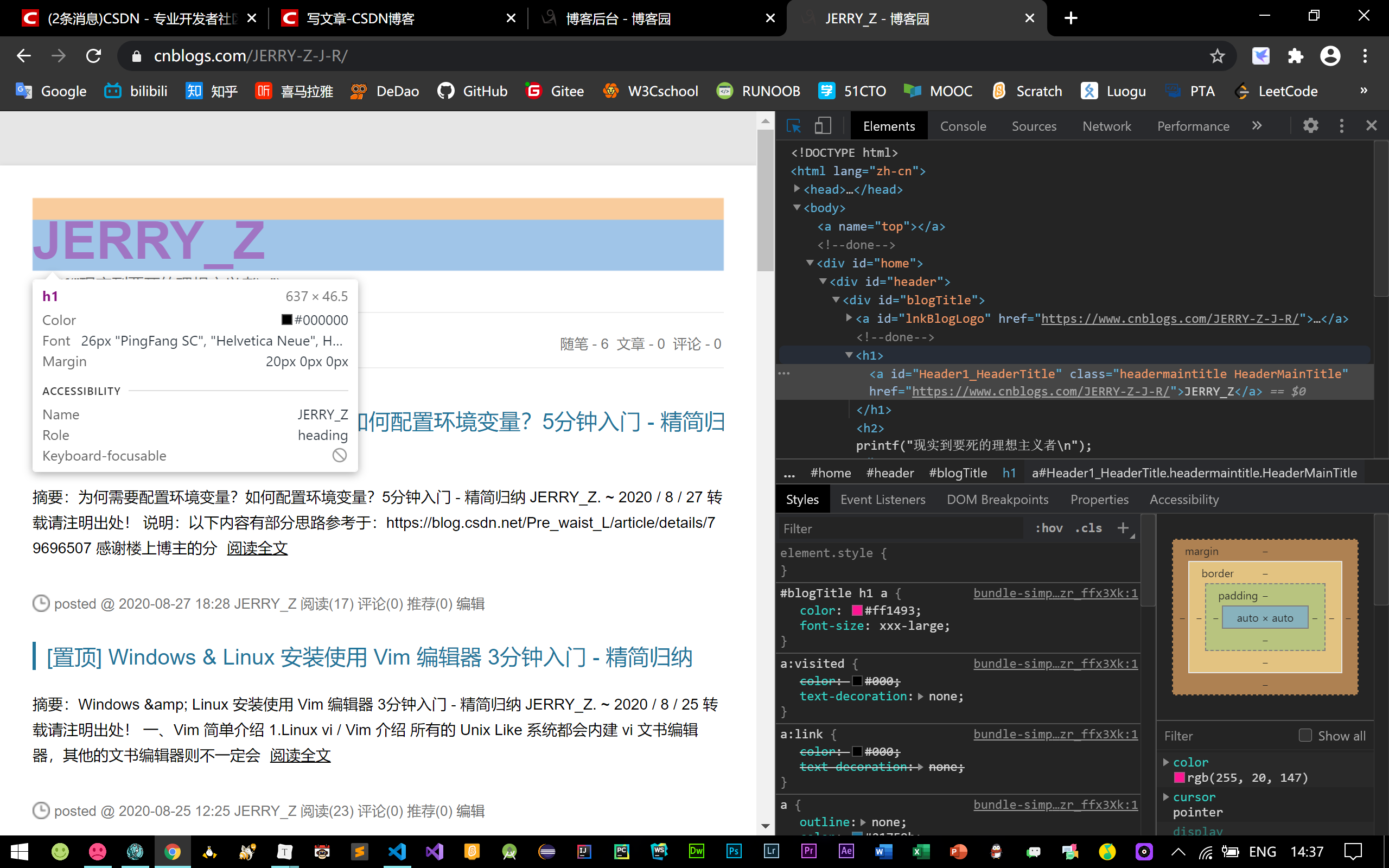The height and width of the screenshot is (868, 1389).
Task: Click the pink #ff1493 color swatch
Action: click(856, 610)
